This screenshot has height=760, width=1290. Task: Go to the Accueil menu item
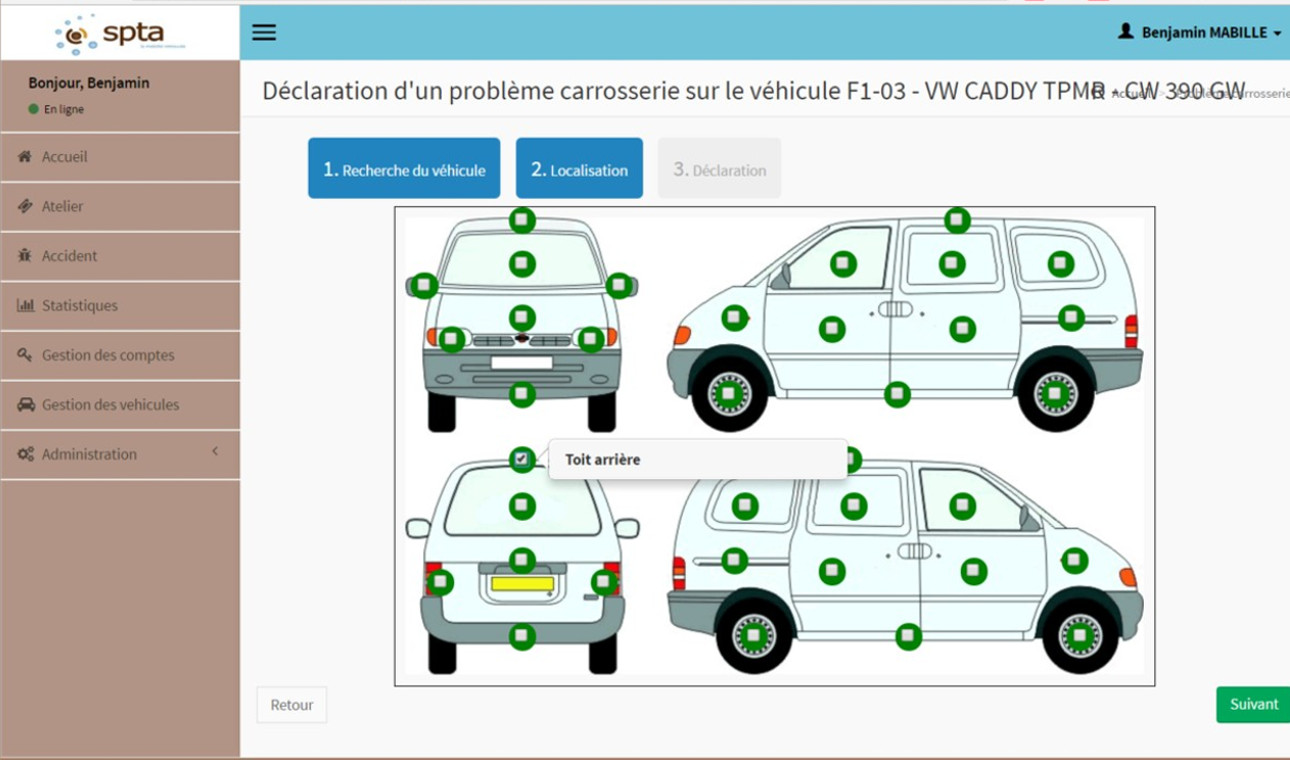point(120,157)
